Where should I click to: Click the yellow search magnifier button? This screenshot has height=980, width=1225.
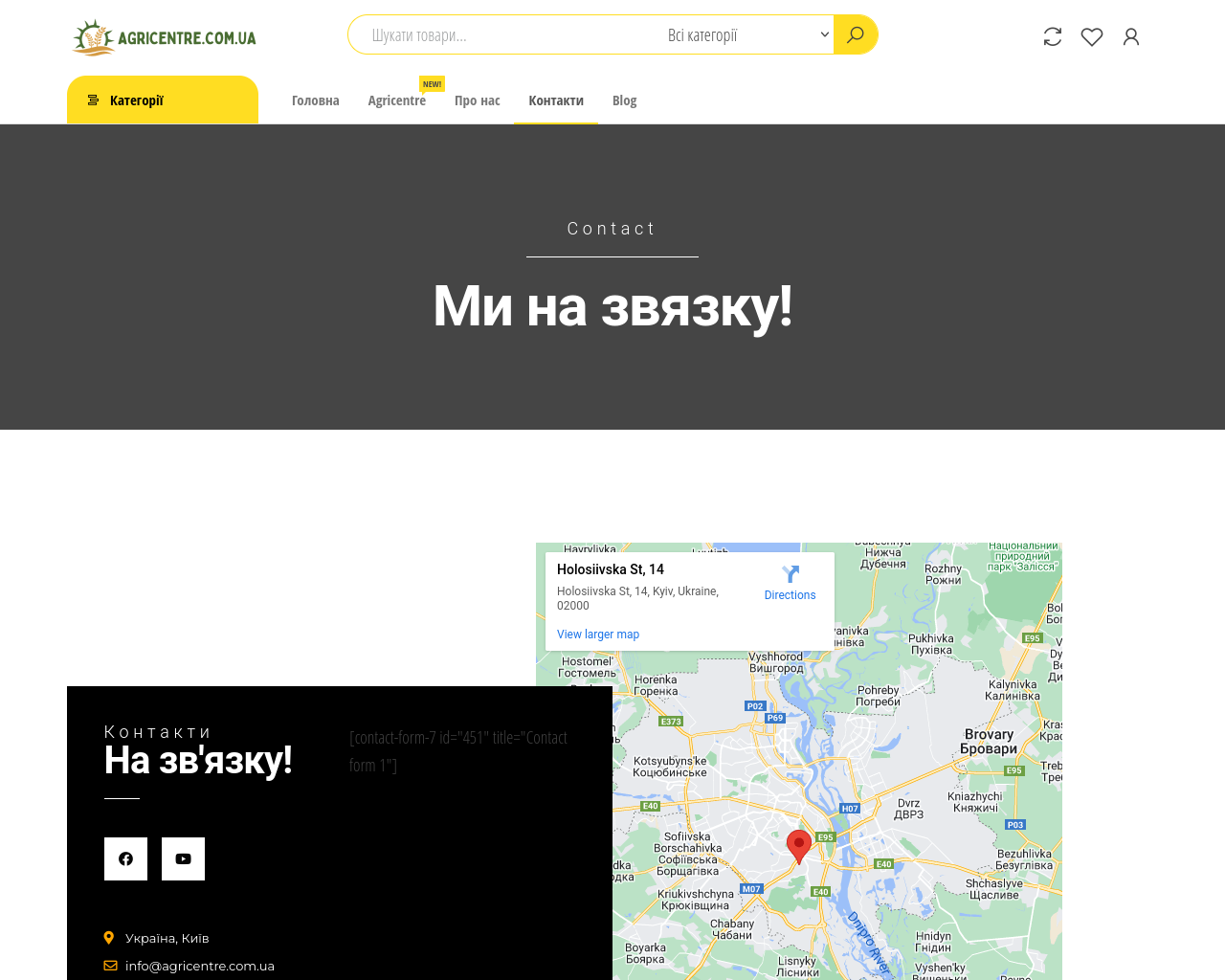856,34
